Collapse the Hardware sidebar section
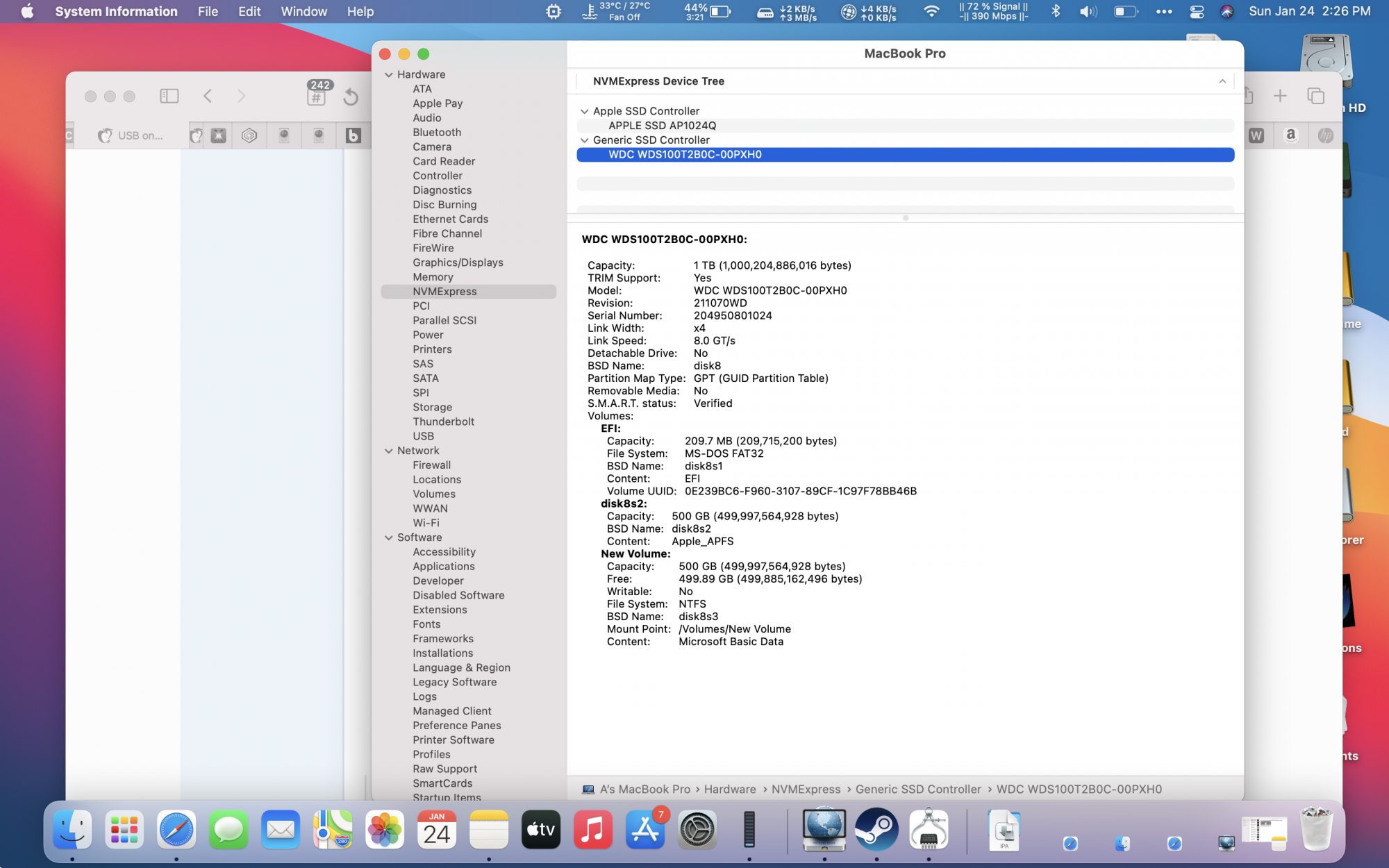This screenshot has width=1389, height=868. click(x=389, y=74)
